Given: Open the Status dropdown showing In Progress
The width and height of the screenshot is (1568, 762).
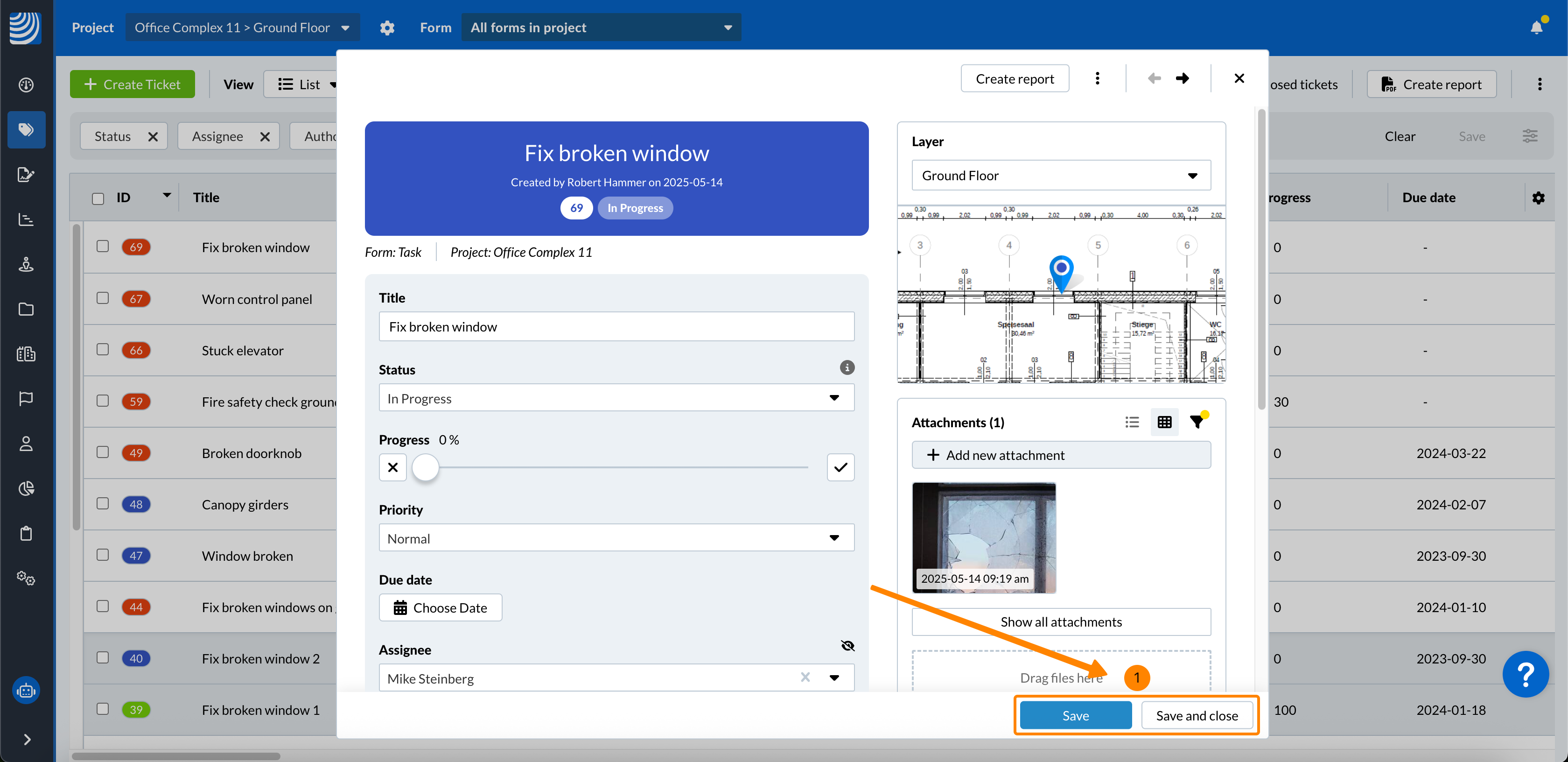Looking at the screenshot, I should point(616,398).
